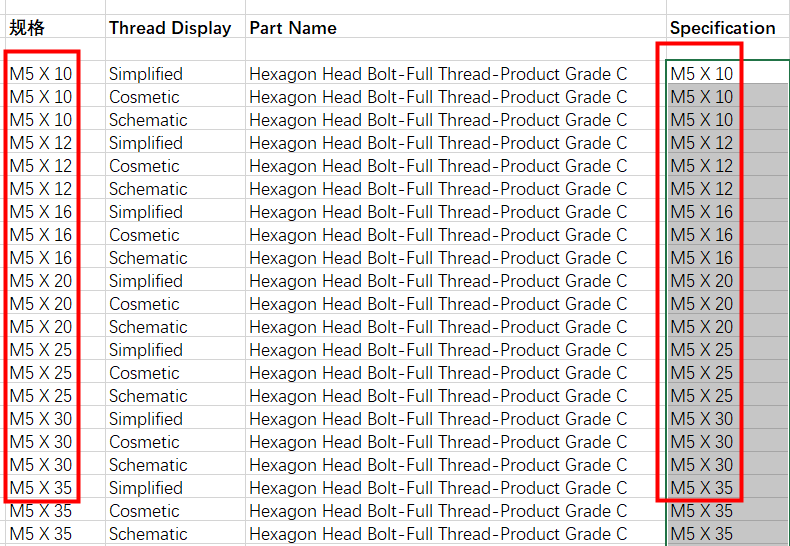The height and width of the screenshot is (546, 790).
Task: Click empty cell below Part Name header
Action: click(x=455, y=49)
